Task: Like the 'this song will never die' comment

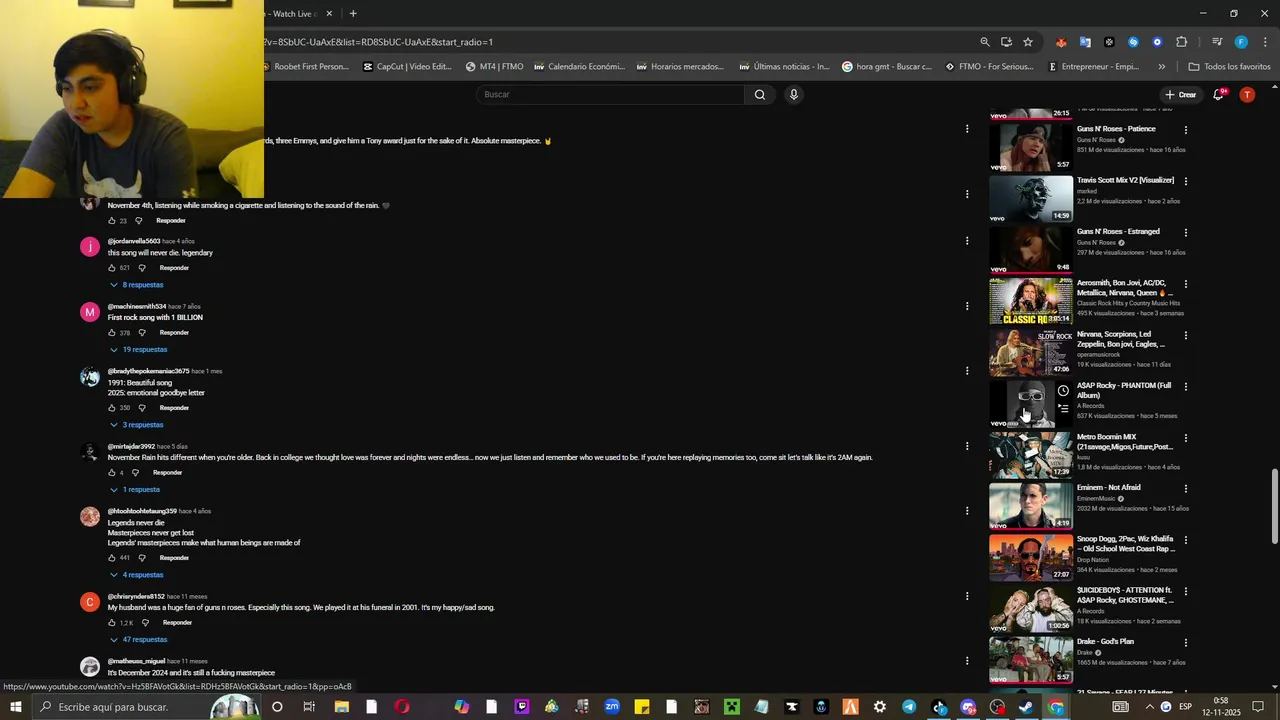Action: point(112,268)
